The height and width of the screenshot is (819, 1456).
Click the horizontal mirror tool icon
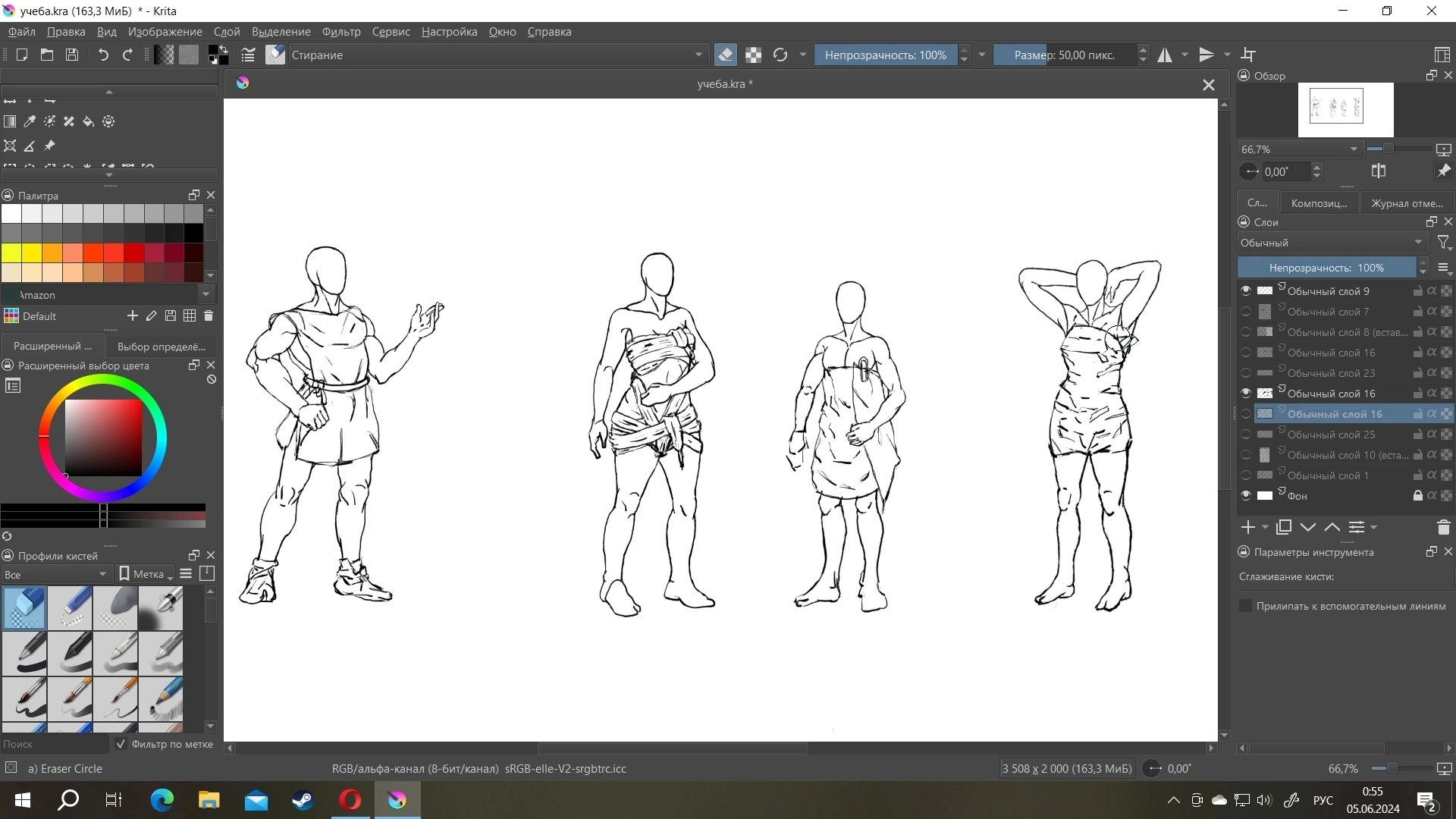pos(1165,55)
